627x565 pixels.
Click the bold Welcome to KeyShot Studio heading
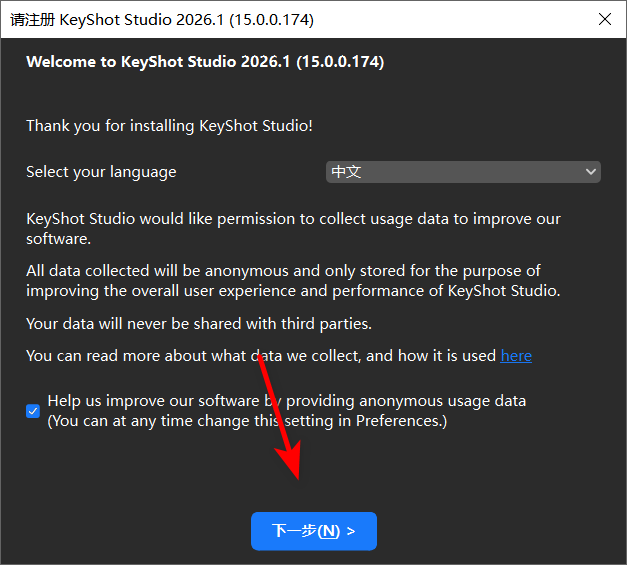point(205,62)
